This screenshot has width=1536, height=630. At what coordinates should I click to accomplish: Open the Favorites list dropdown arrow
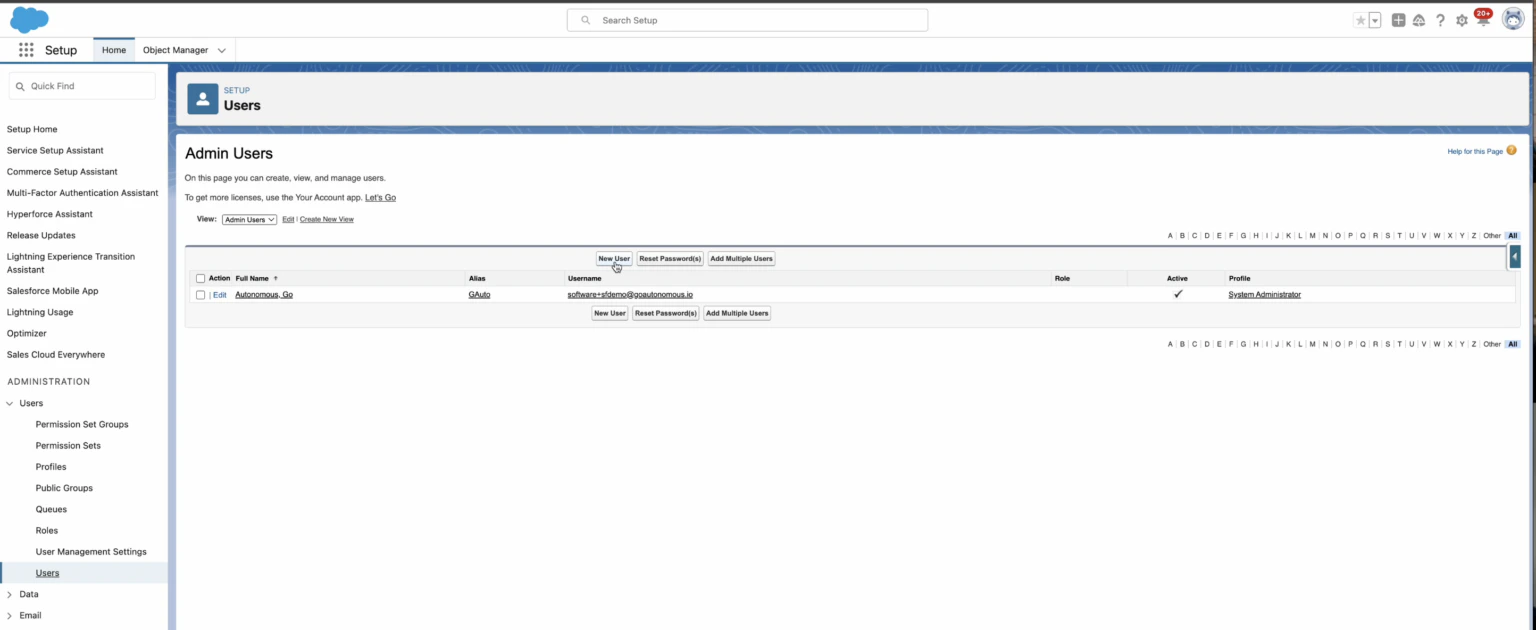(x=1374, y=20)
